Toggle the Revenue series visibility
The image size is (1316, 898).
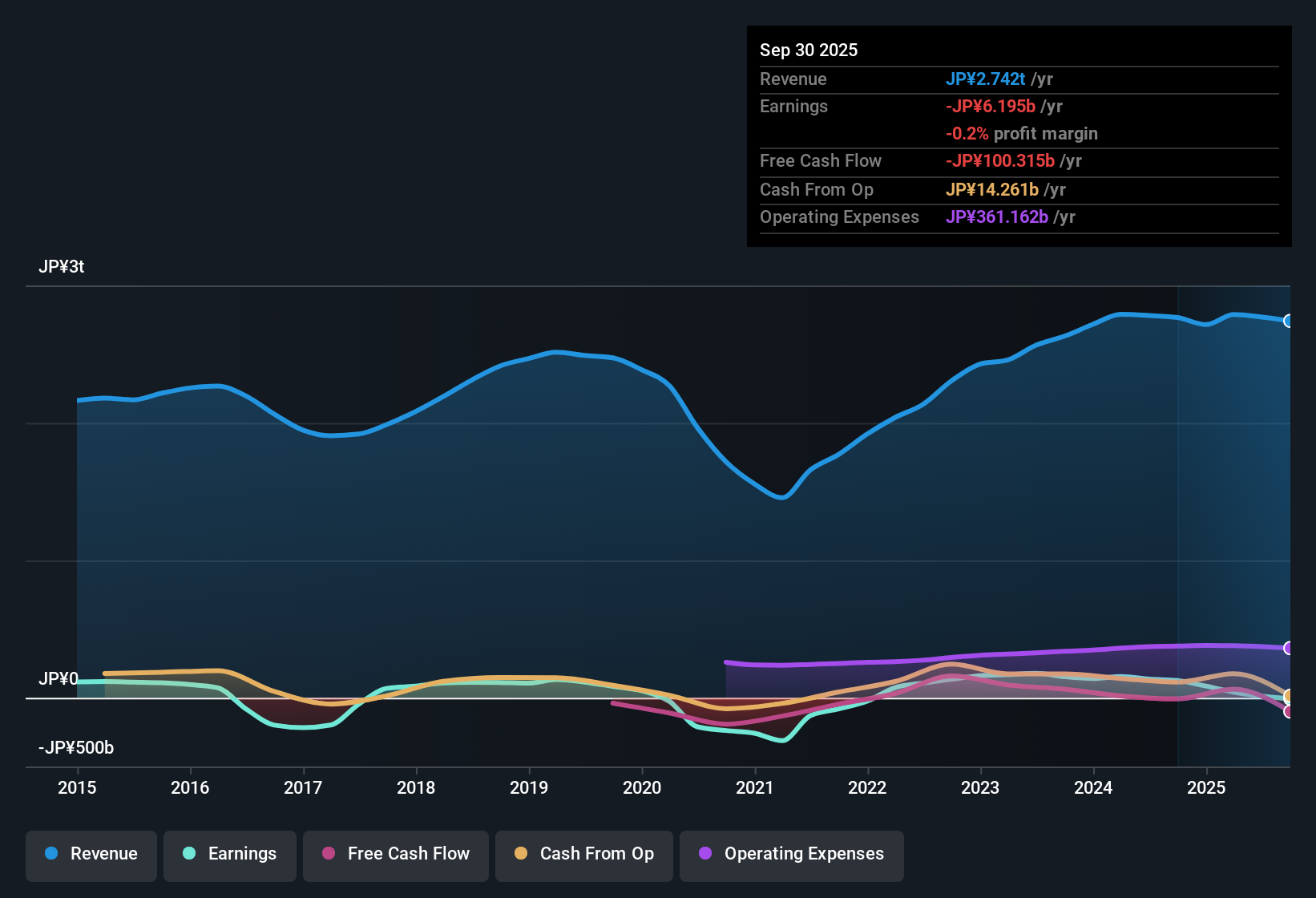click(91, 854)
